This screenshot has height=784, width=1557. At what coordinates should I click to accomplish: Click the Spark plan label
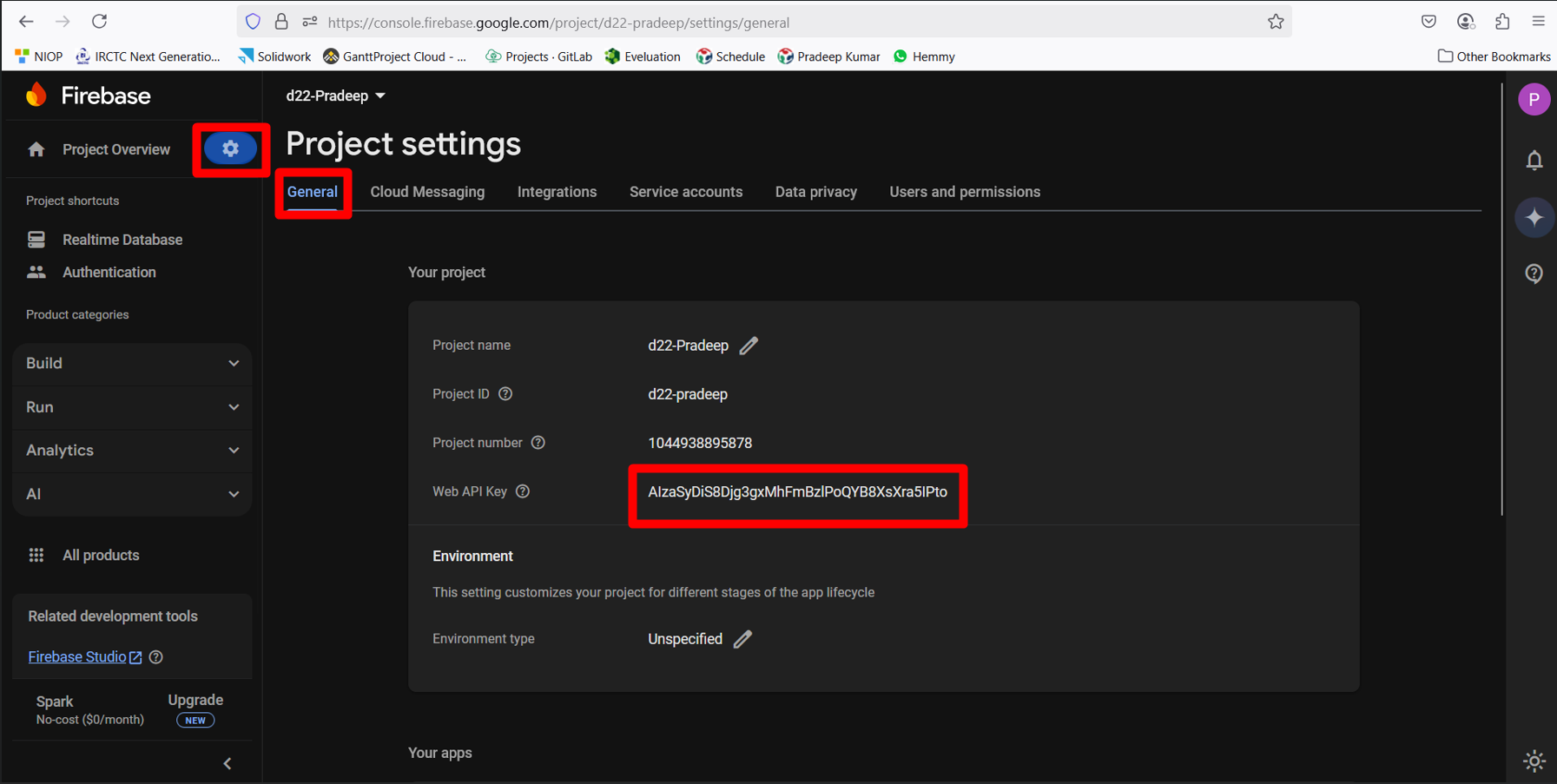[x=55, y=702]
